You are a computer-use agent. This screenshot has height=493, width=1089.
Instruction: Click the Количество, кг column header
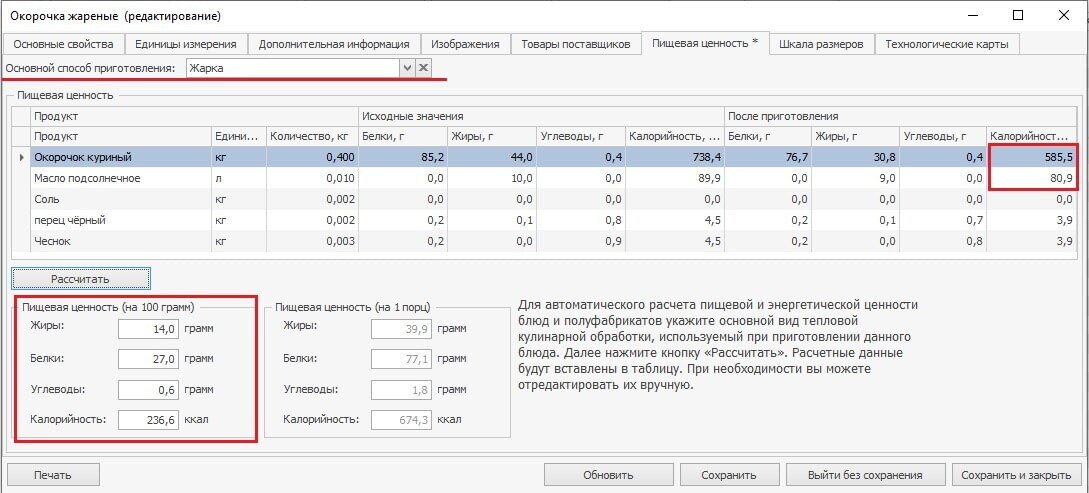(311, 136)
